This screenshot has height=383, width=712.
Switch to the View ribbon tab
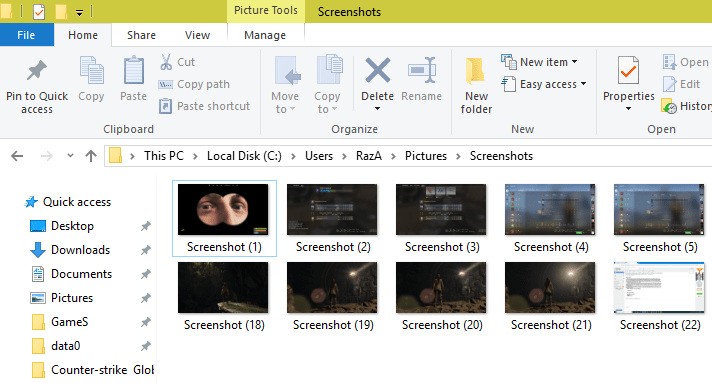pos(198,35)
